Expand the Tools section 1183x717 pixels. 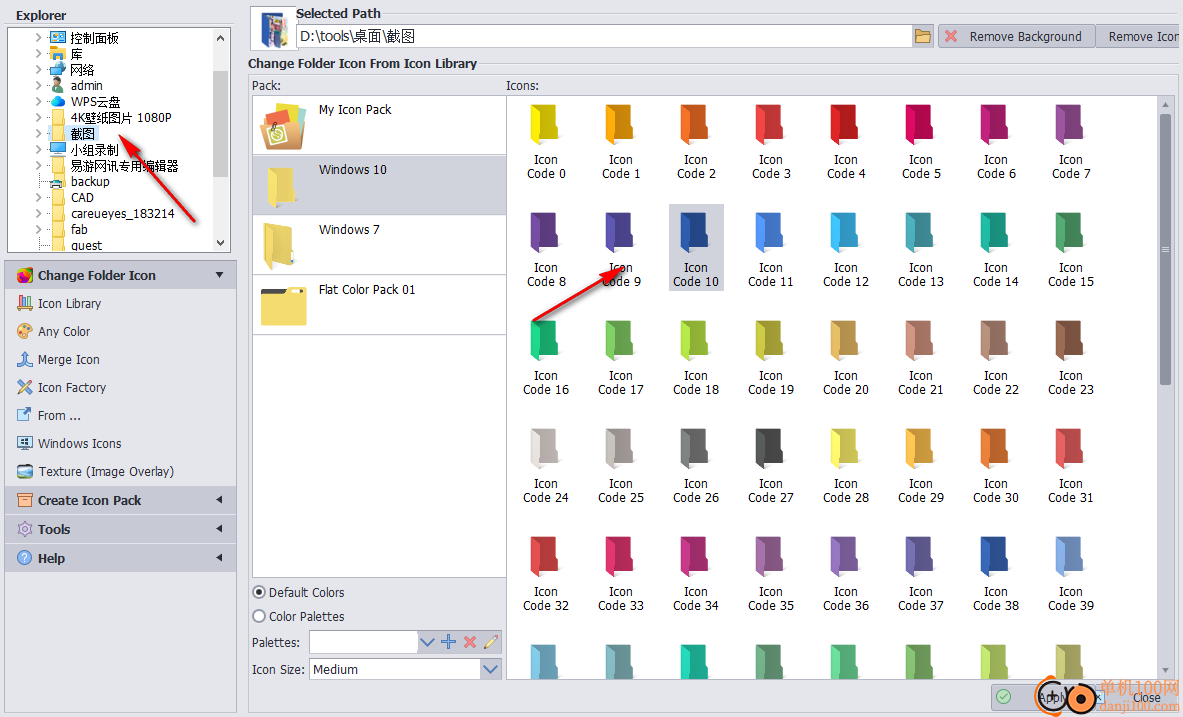(220, 528)
